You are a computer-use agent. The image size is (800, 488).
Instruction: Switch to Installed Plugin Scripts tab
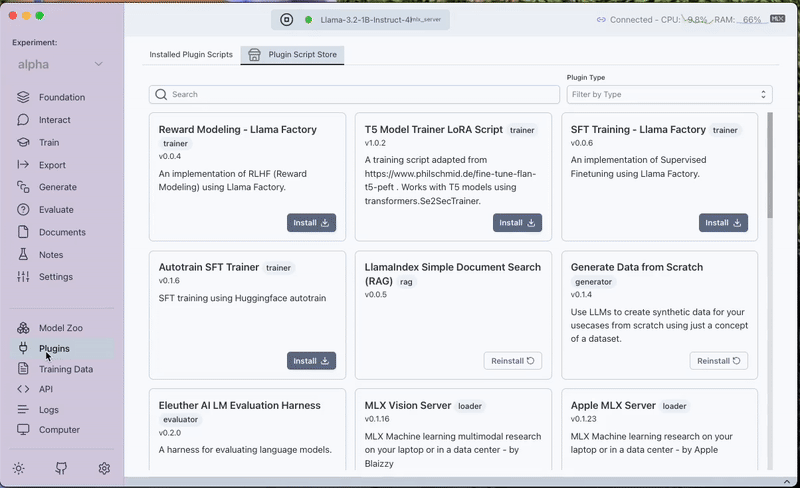click(x=191, y=55)
